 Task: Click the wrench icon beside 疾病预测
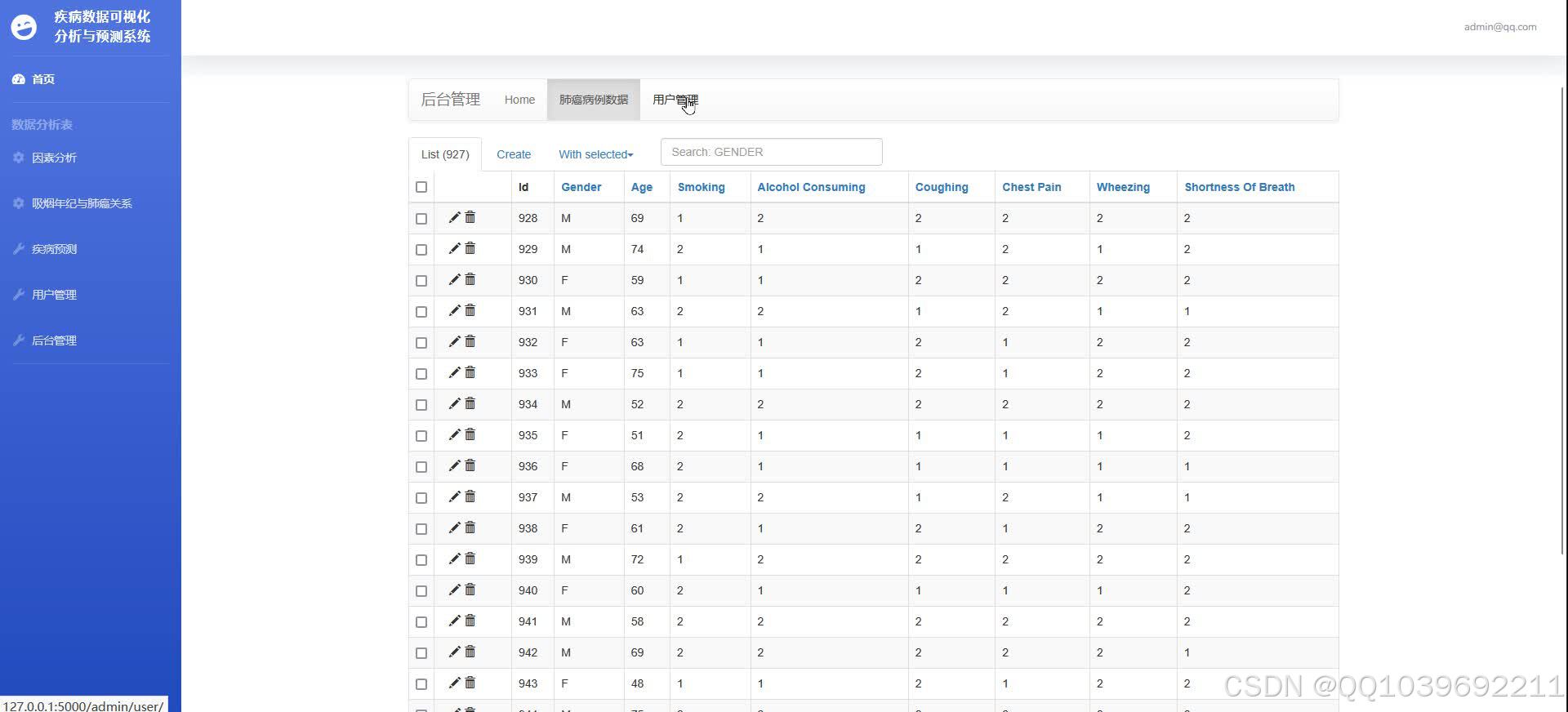(19, 249)
